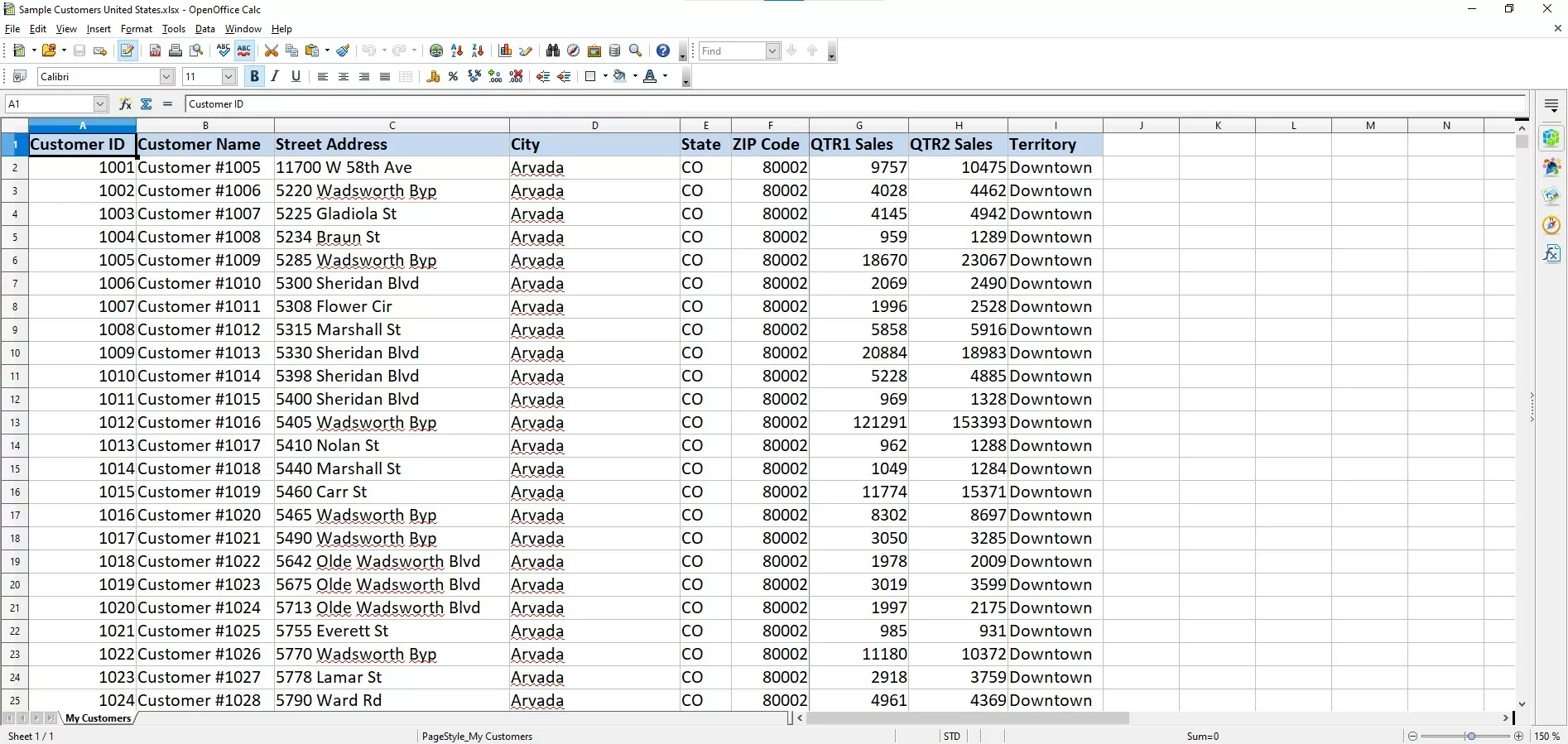Expand the font size 11 dropdown
This screenshot has width=1568, height=744.
point(229,77)
